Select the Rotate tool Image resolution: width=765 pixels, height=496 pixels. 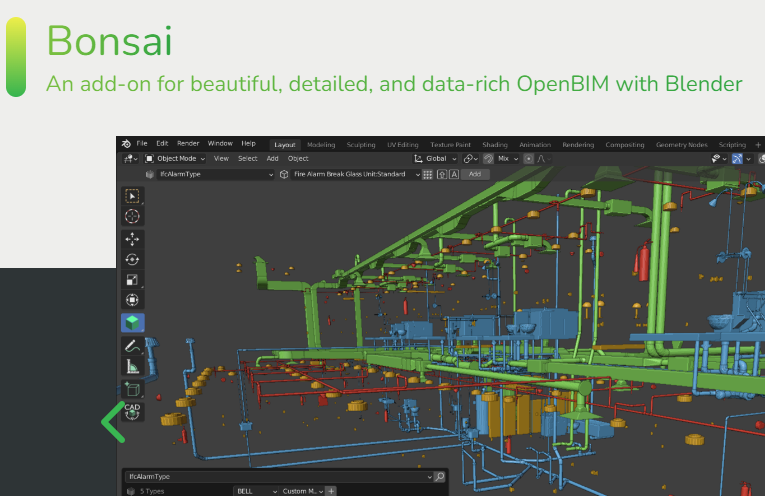coord(132,259)
